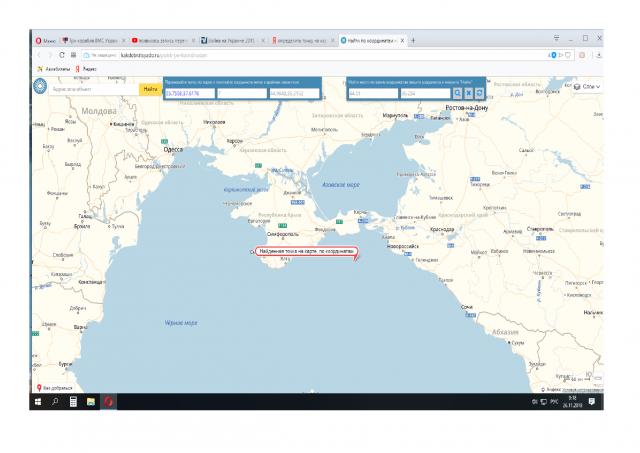
Task: Click the close X icon in the coordinates panel
Action: coord(467,93)
